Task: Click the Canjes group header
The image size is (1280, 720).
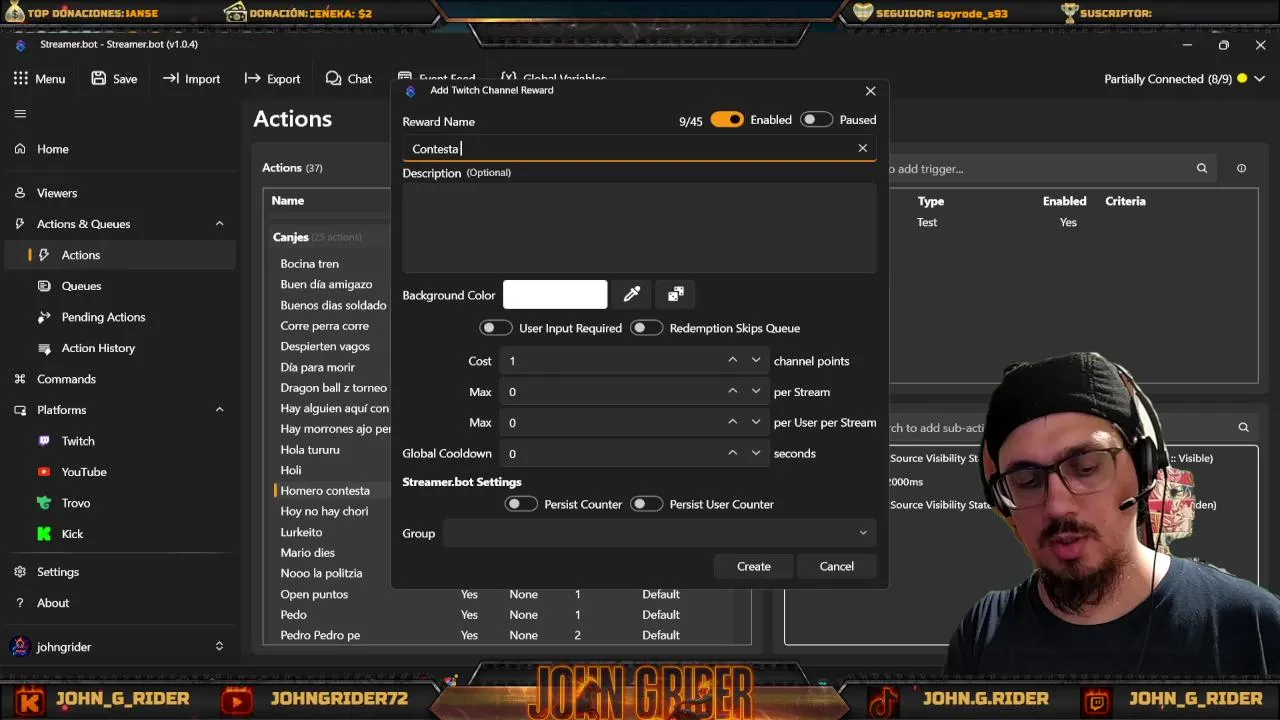Action: [290, 237]
